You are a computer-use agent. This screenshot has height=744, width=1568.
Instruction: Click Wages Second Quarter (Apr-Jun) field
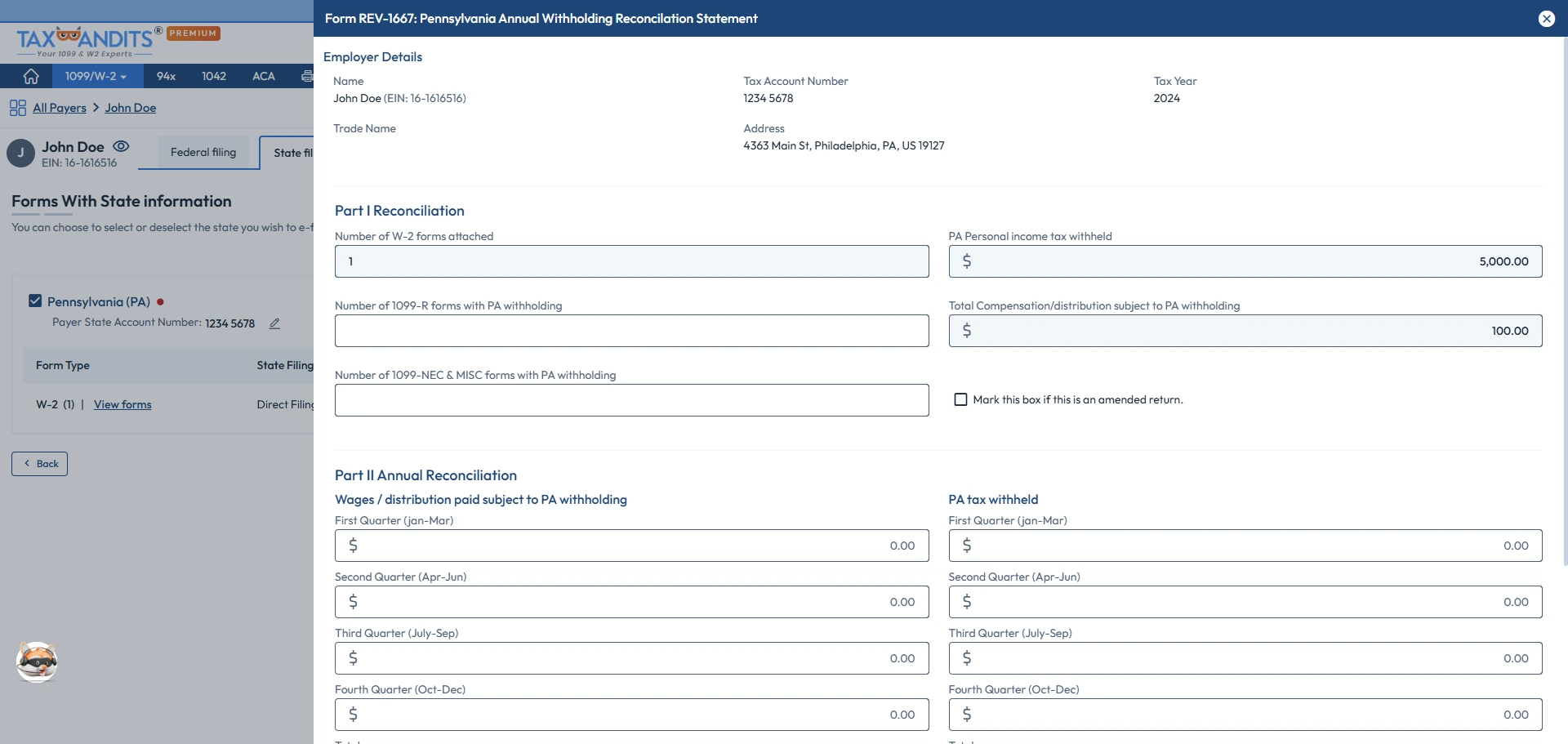click(631, 602)
